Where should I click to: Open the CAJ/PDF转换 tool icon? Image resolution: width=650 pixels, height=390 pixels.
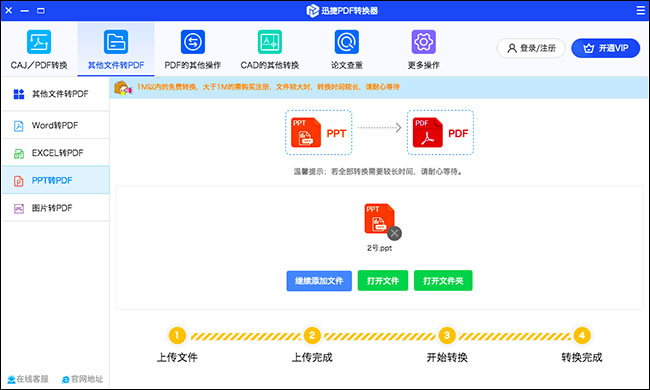tap(39, 42)
